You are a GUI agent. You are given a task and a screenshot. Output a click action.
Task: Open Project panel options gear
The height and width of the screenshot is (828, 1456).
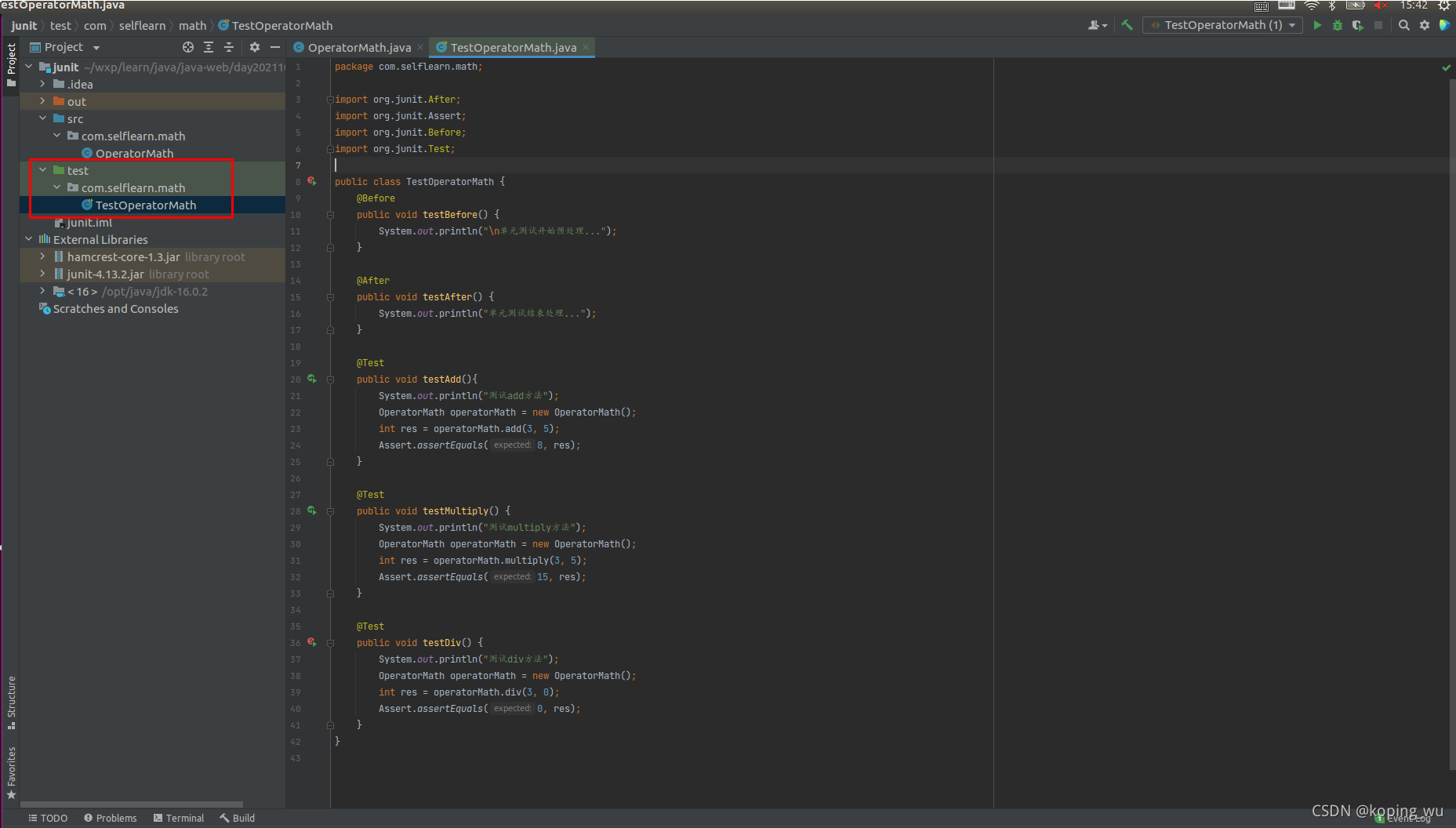click(255, 47)
